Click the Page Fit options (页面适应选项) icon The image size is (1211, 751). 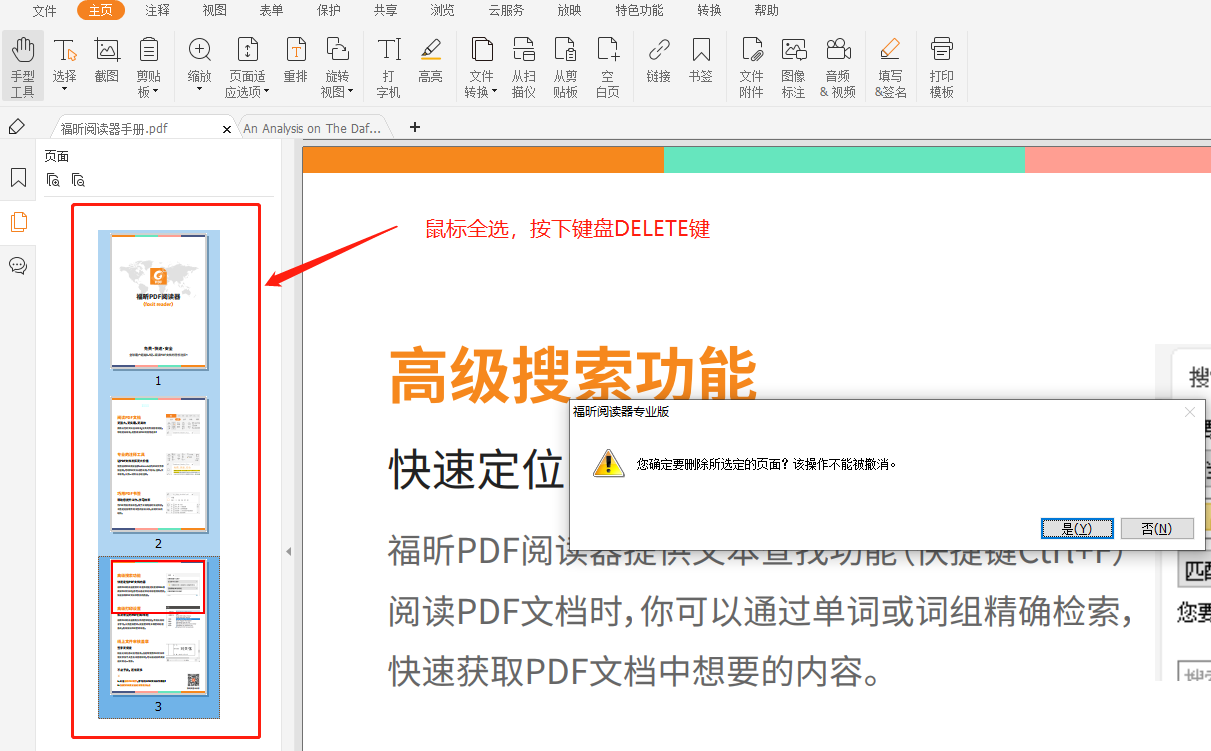click(247, 50)
